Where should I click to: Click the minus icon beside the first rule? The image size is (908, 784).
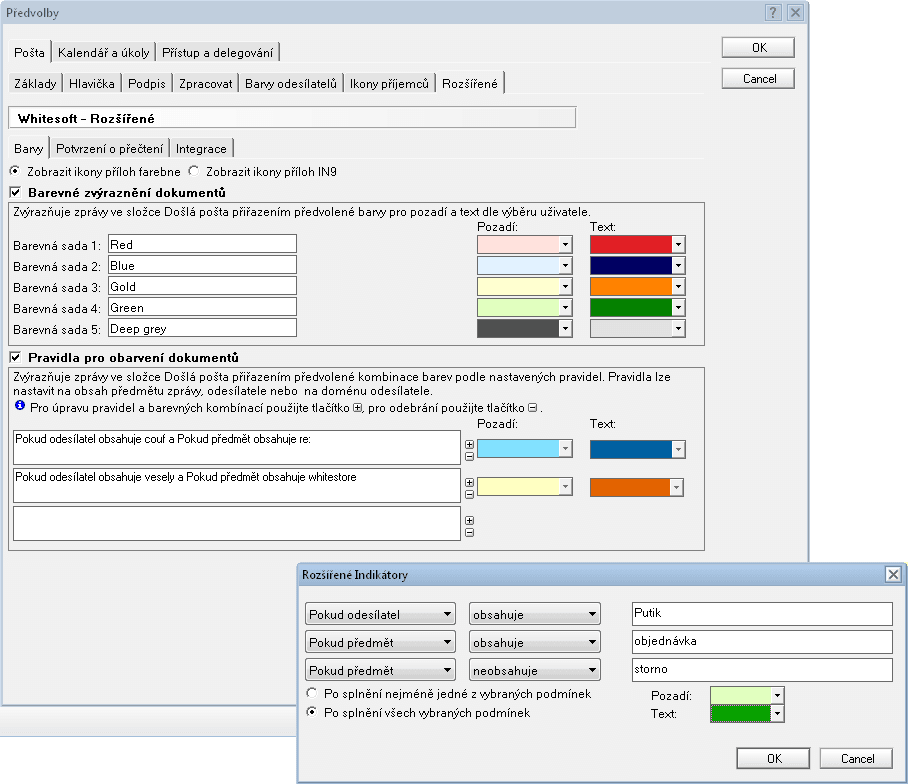tap(470, 457)
